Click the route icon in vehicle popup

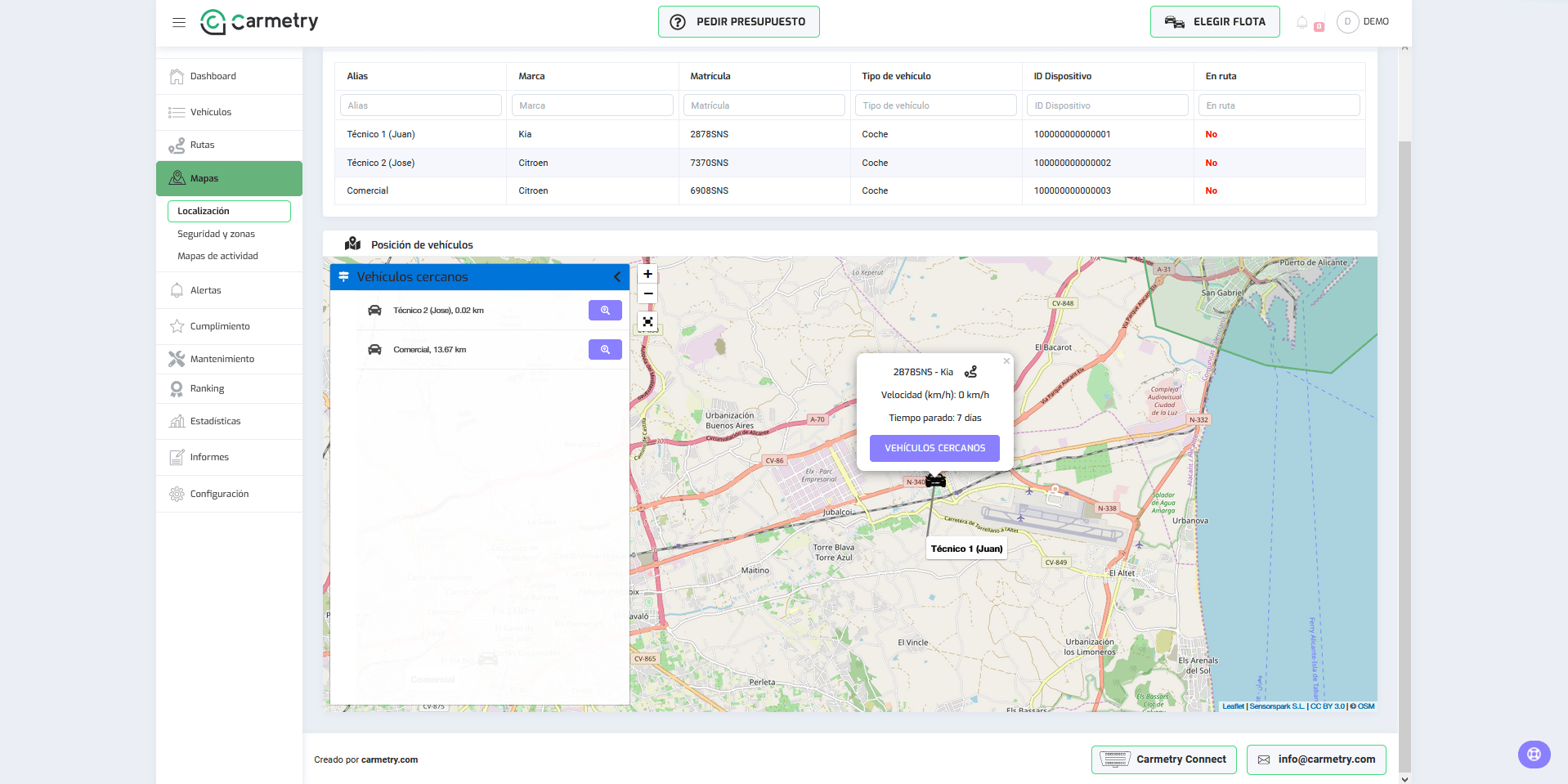click(970, 372)
